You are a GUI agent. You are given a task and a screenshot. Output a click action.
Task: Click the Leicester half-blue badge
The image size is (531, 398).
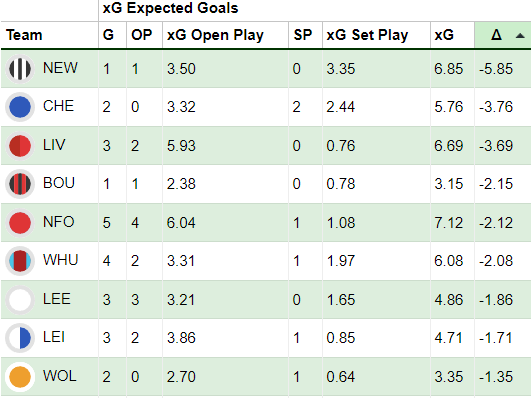(x=20, y=338)
